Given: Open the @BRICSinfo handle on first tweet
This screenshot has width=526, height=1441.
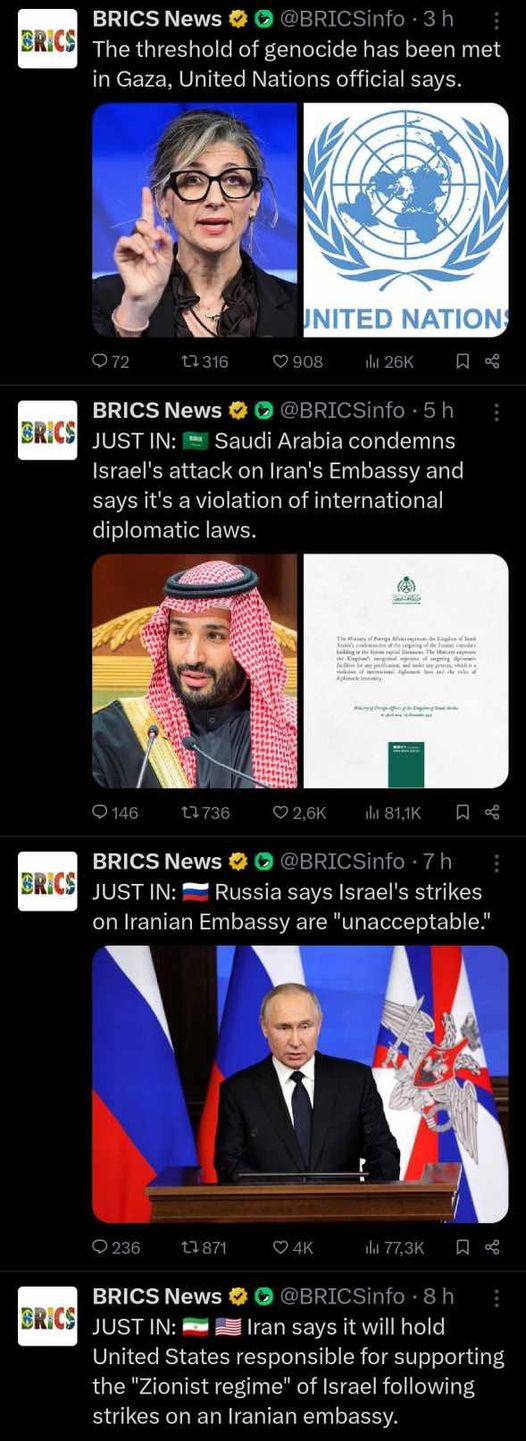Looking at the screenshot, I should [x=342, y=19].
